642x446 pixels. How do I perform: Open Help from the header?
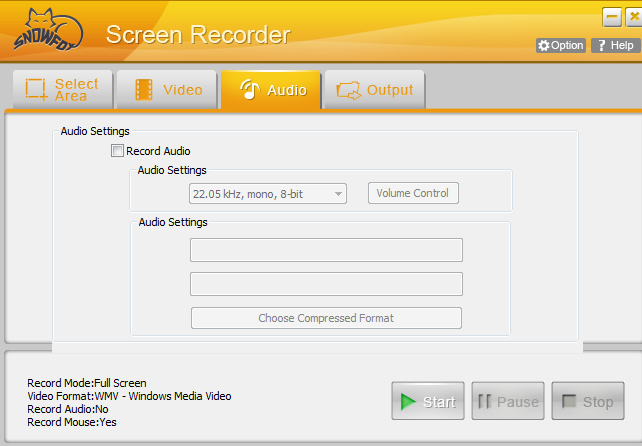[615, 45]
